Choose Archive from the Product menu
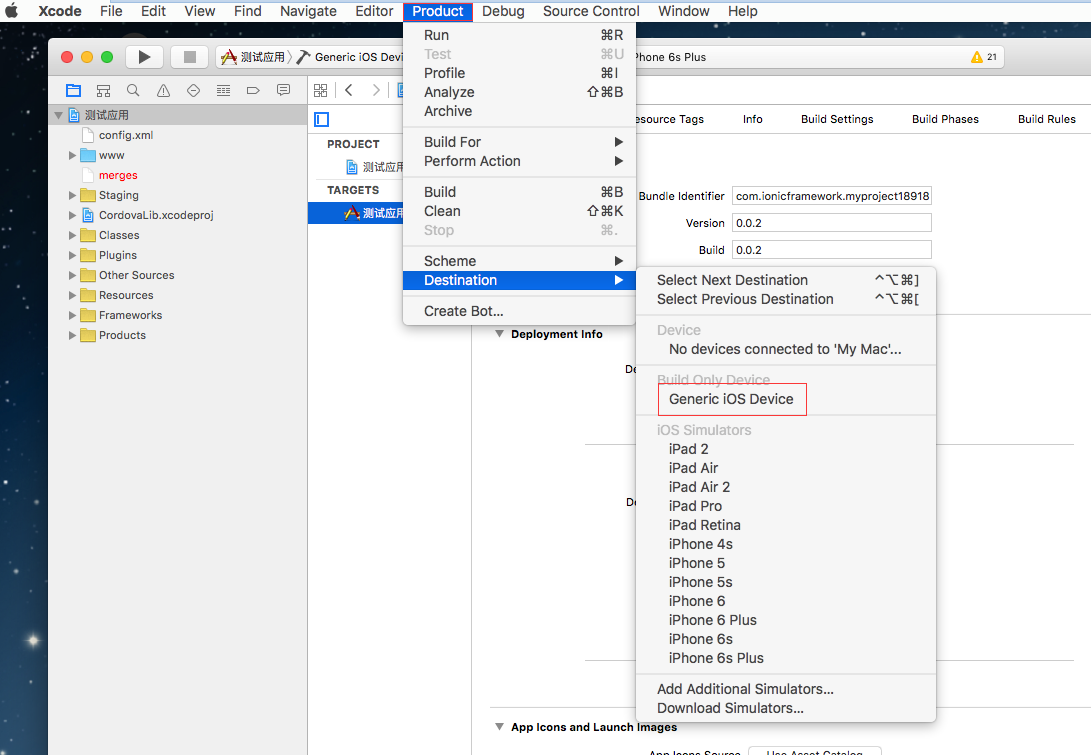The width and height of the screenshot is (1091, 755). 519,111
